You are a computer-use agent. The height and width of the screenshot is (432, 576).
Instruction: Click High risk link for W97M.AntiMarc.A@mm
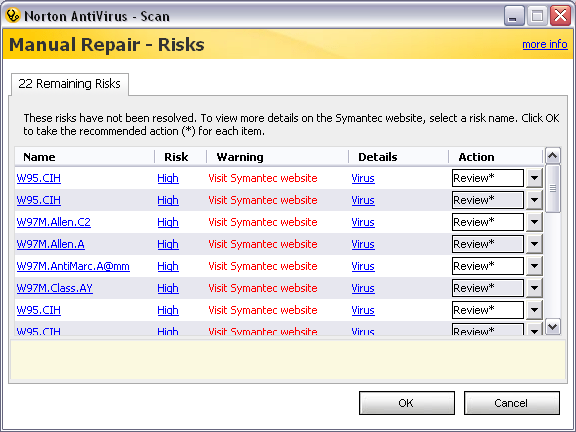click(x=168, y=266)
